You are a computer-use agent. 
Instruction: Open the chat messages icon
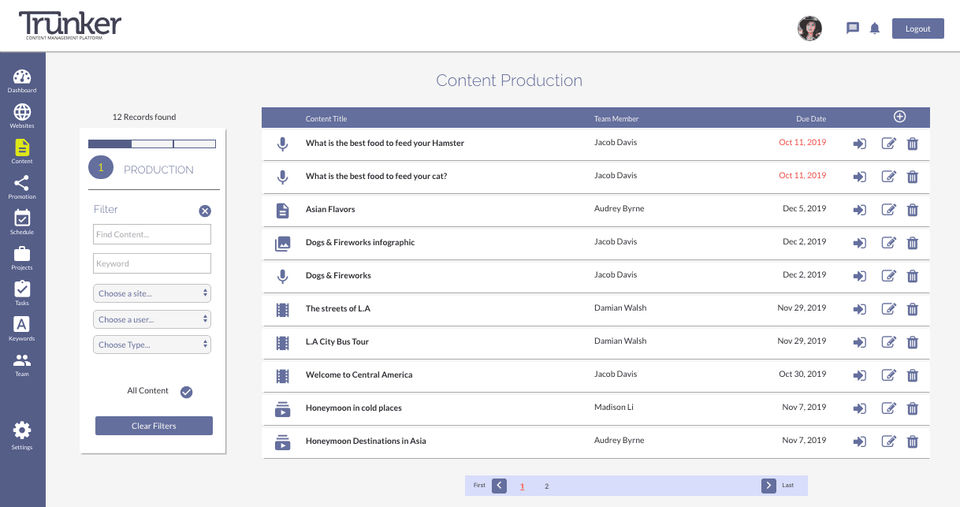point(852,28)
